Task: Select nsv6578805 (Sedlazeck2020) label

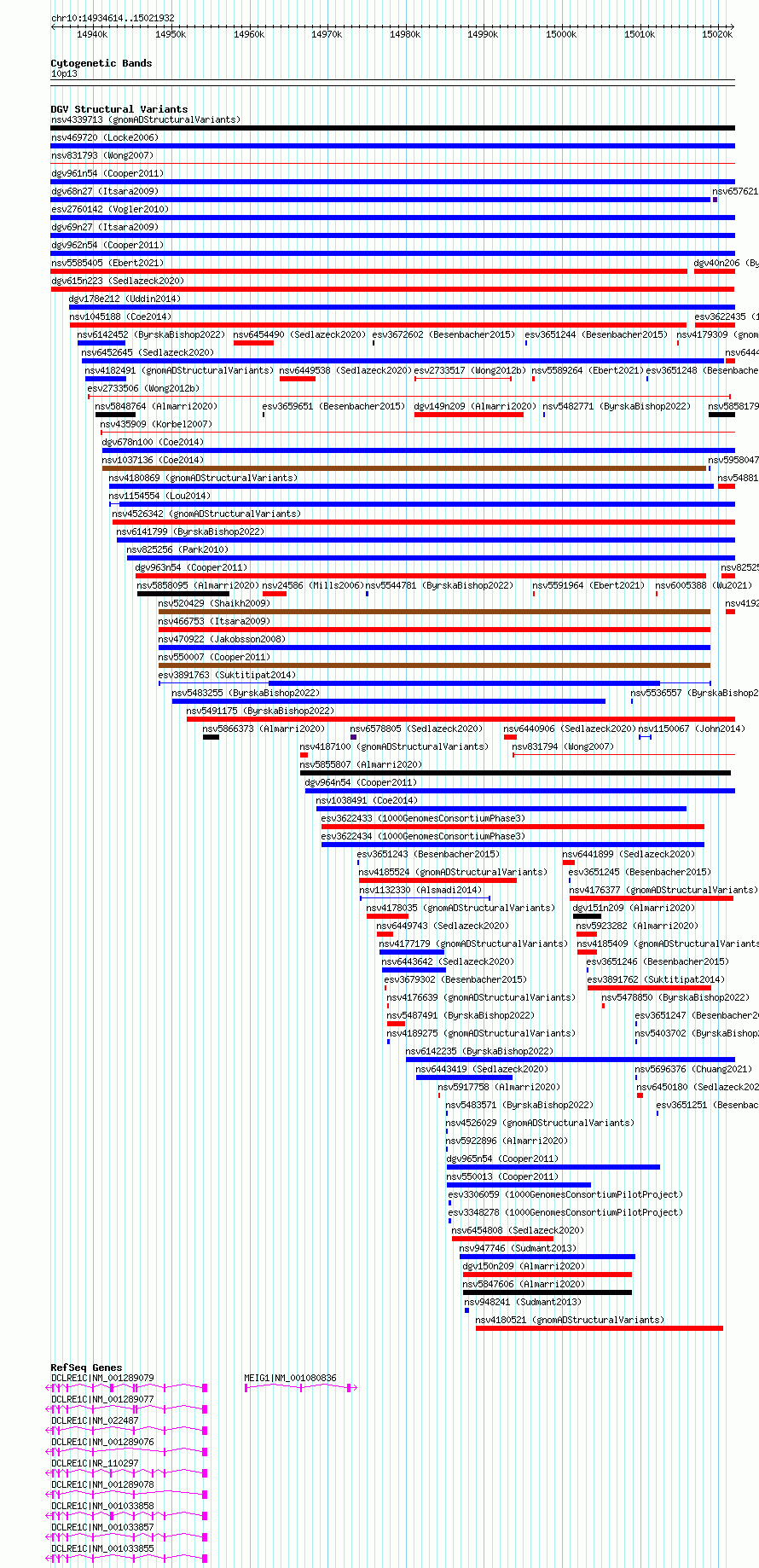Action: point(416,729)
